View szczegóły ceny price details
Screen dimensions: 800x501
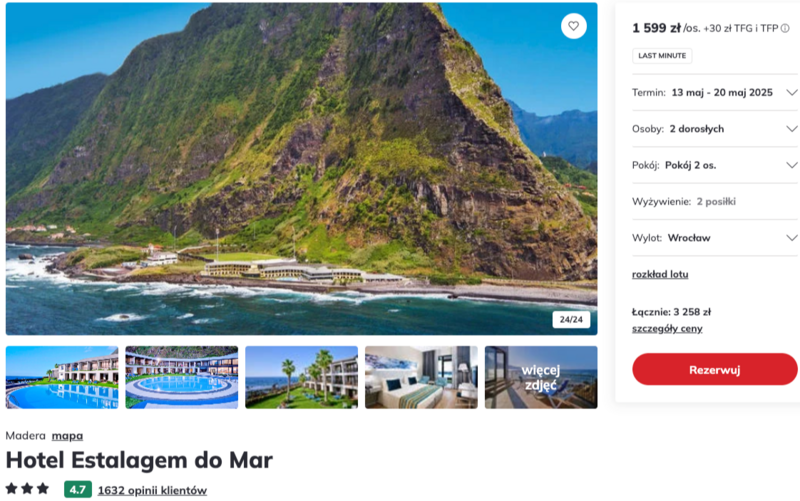point(667,329)
